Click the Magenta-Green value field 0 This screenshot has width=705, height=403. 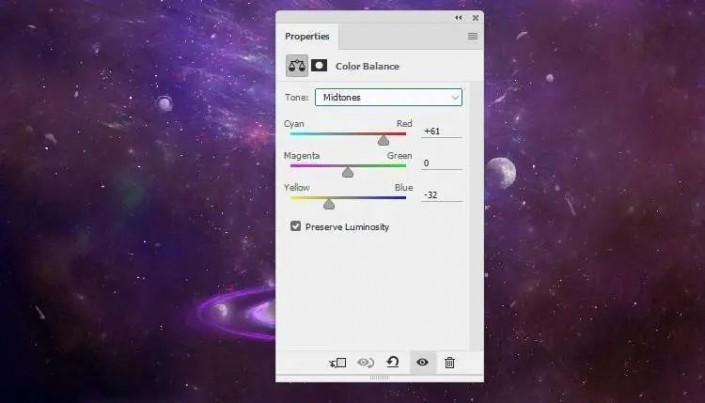(x=442, y=163)
